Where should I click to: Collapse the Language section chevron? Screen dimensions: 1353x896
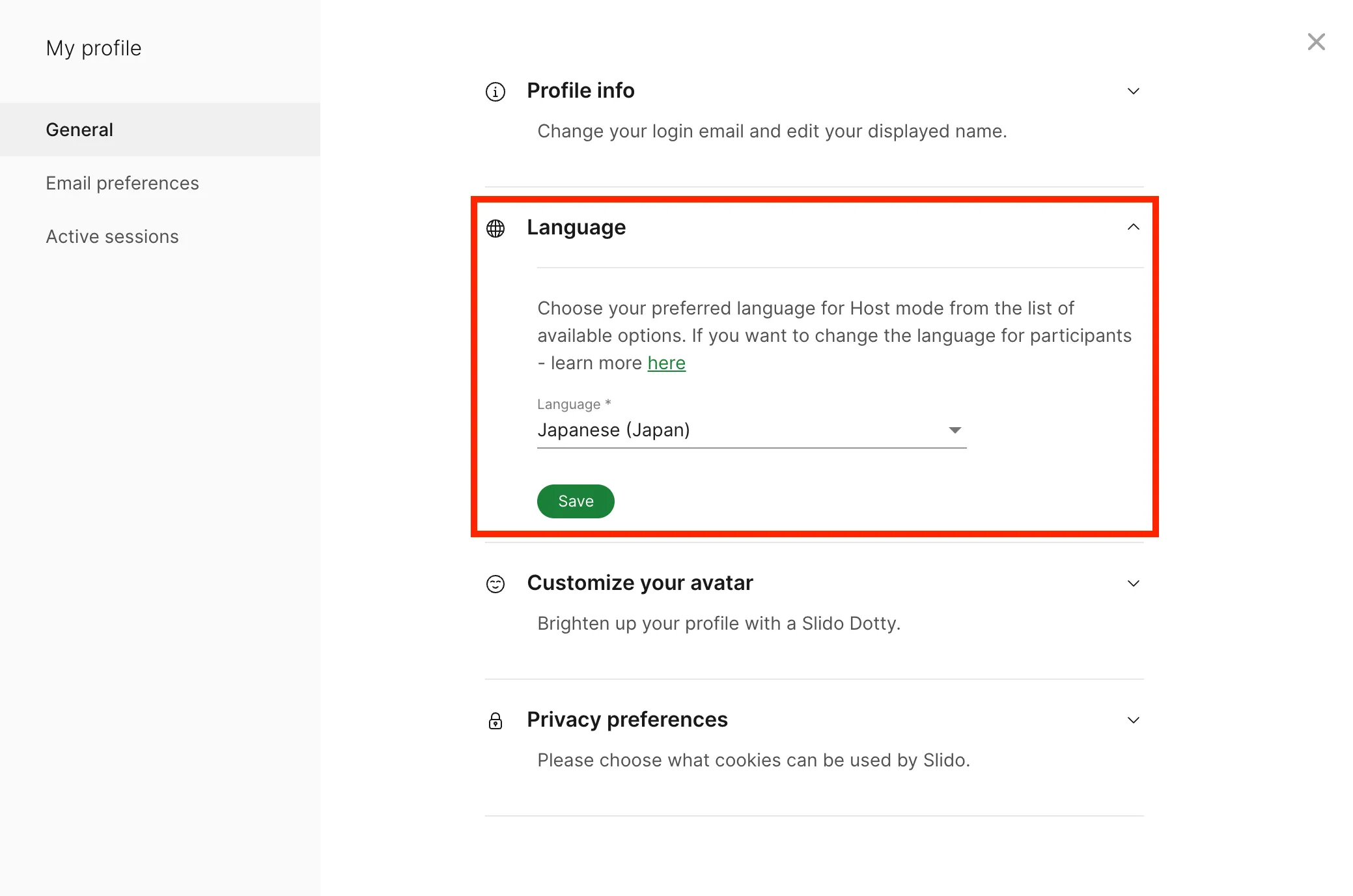(x=1133, y=227)
